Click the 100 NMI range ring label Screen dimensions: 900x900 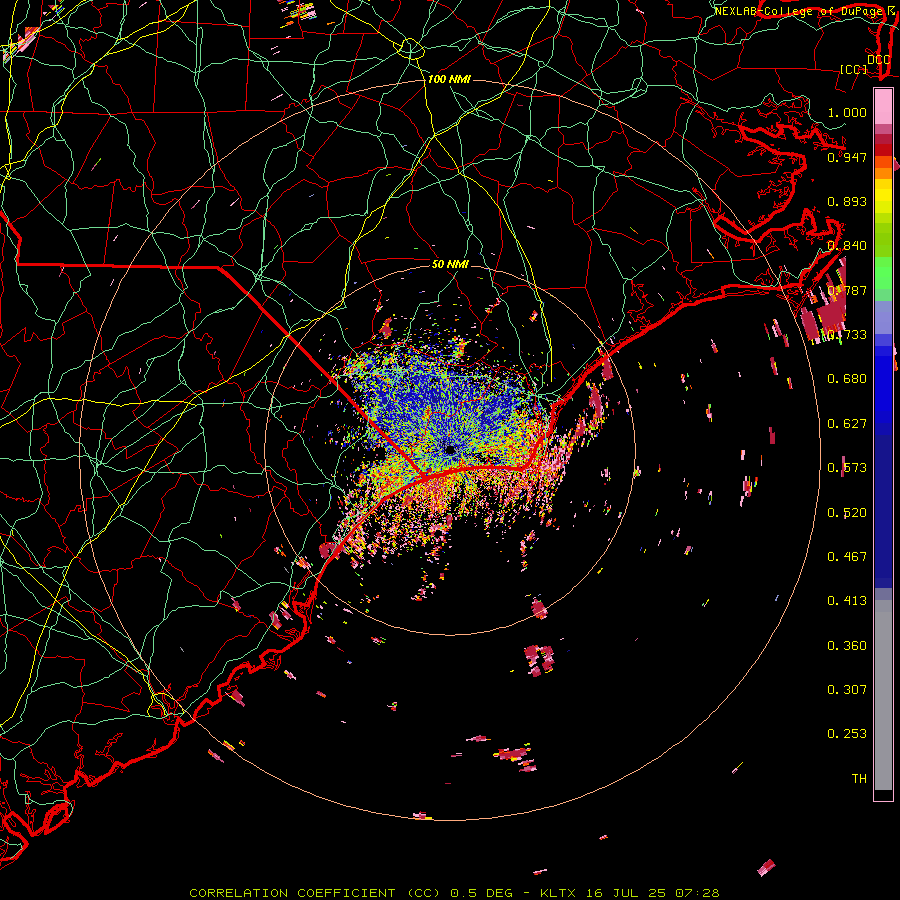point(449,79)
